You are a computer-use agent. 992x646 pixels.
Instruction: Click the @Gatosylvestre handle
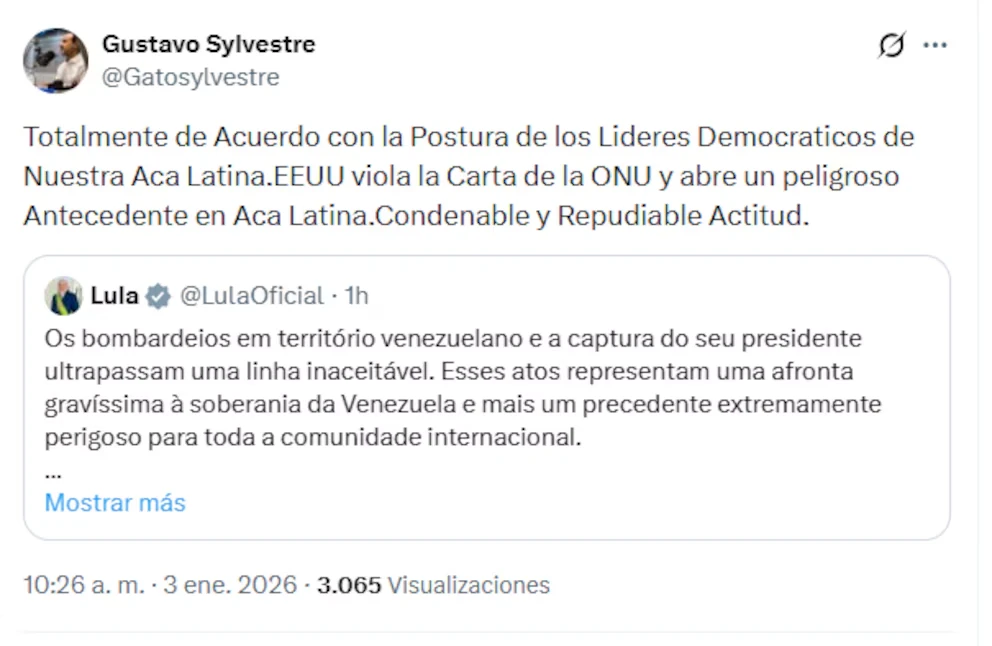[x=190, y=77]
